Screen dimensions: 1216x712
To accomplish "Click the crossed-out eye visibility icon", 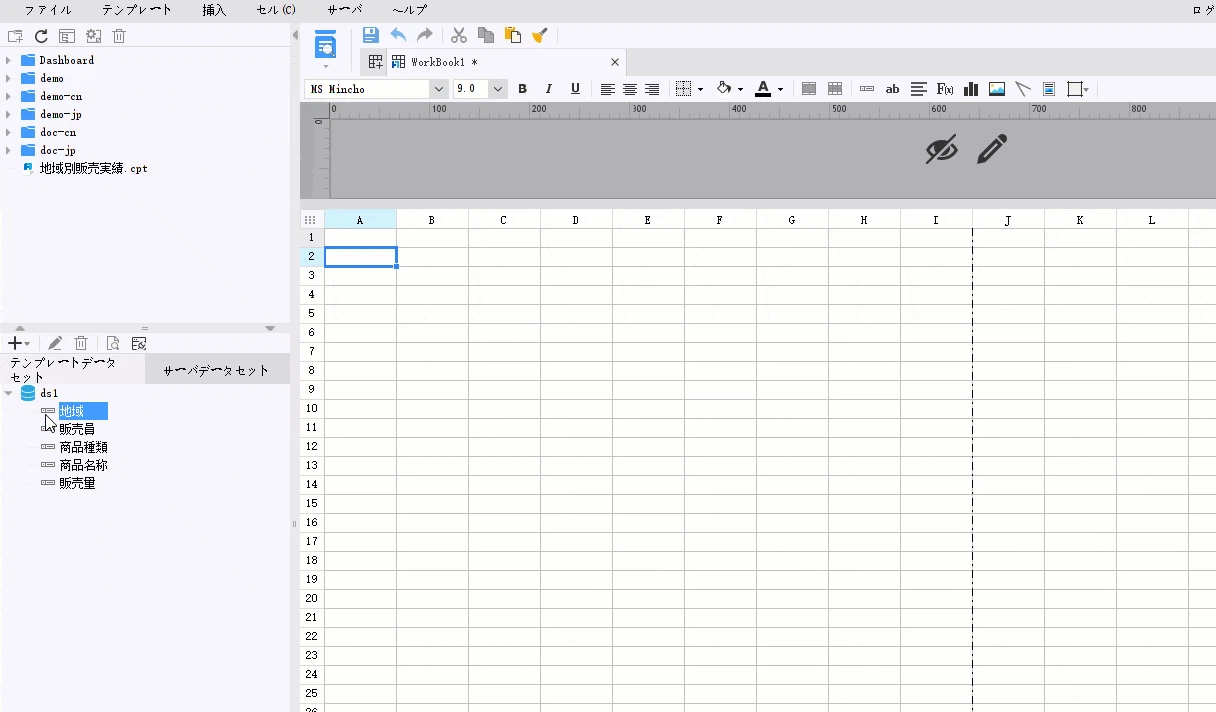I will coord(941,150).
